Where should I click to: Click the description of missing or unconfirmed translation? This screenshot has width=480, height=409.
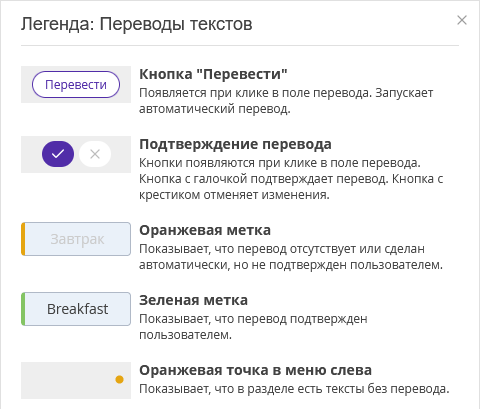tap(291, 257)
